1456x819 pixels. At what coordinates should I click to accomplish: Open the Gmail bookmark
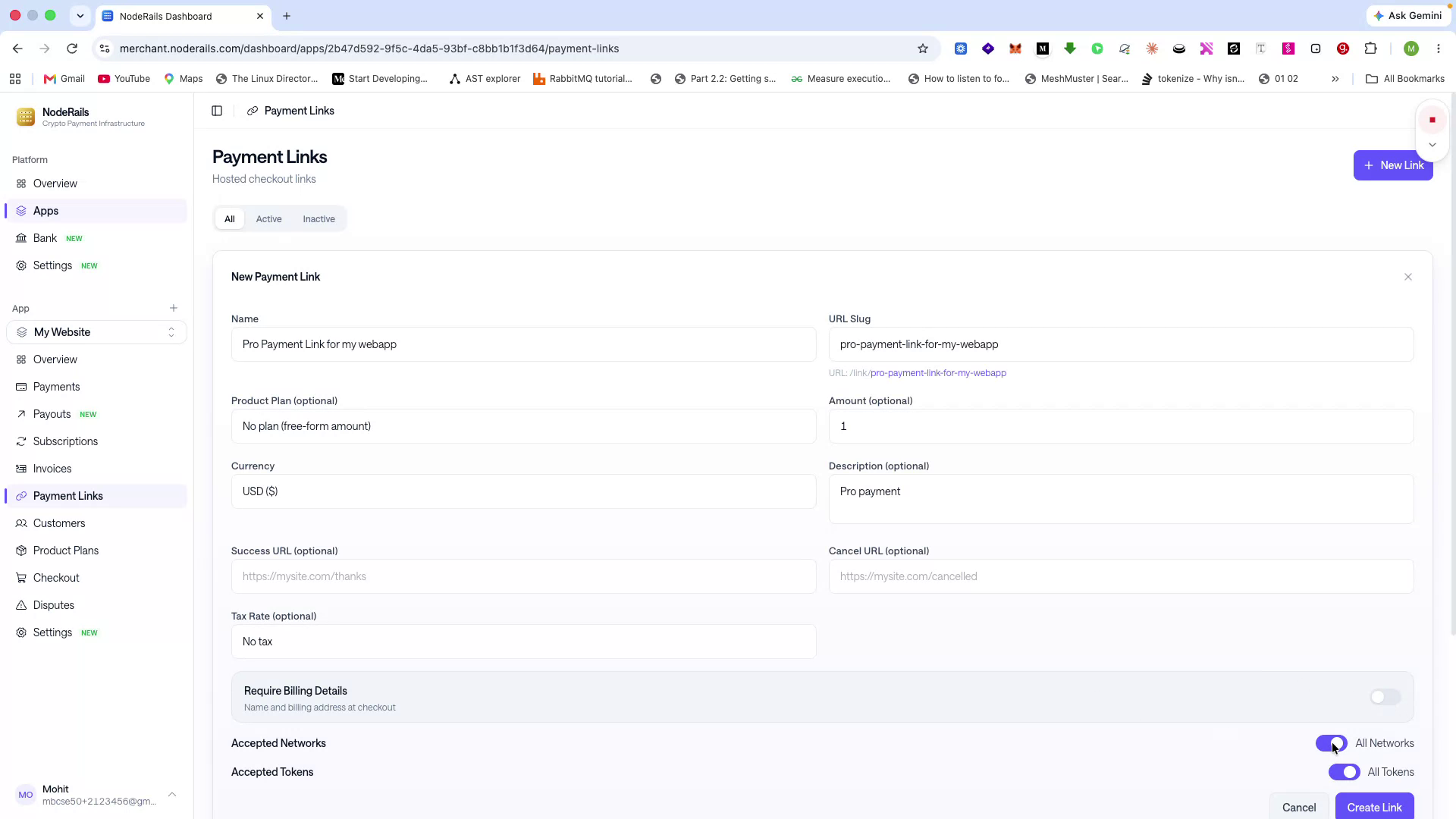coord(64,79)
